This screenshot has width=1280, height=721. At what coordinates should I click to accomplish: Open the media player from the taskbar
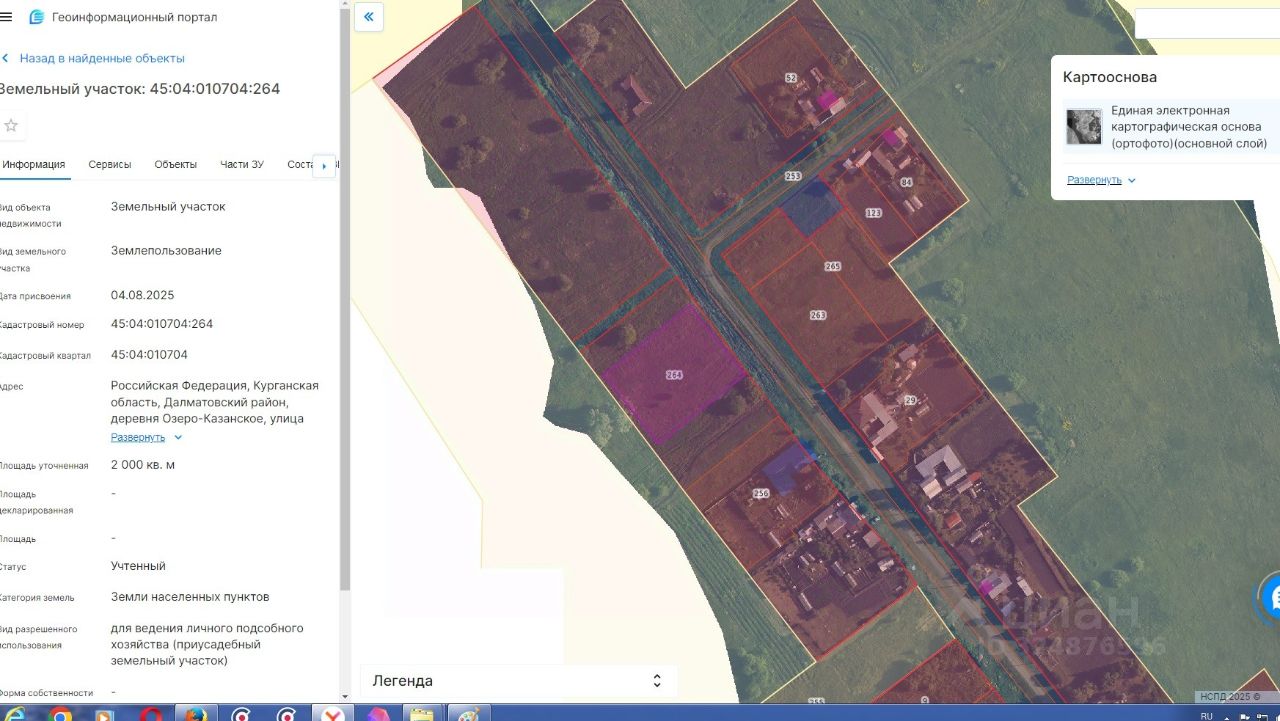(105, 714)
